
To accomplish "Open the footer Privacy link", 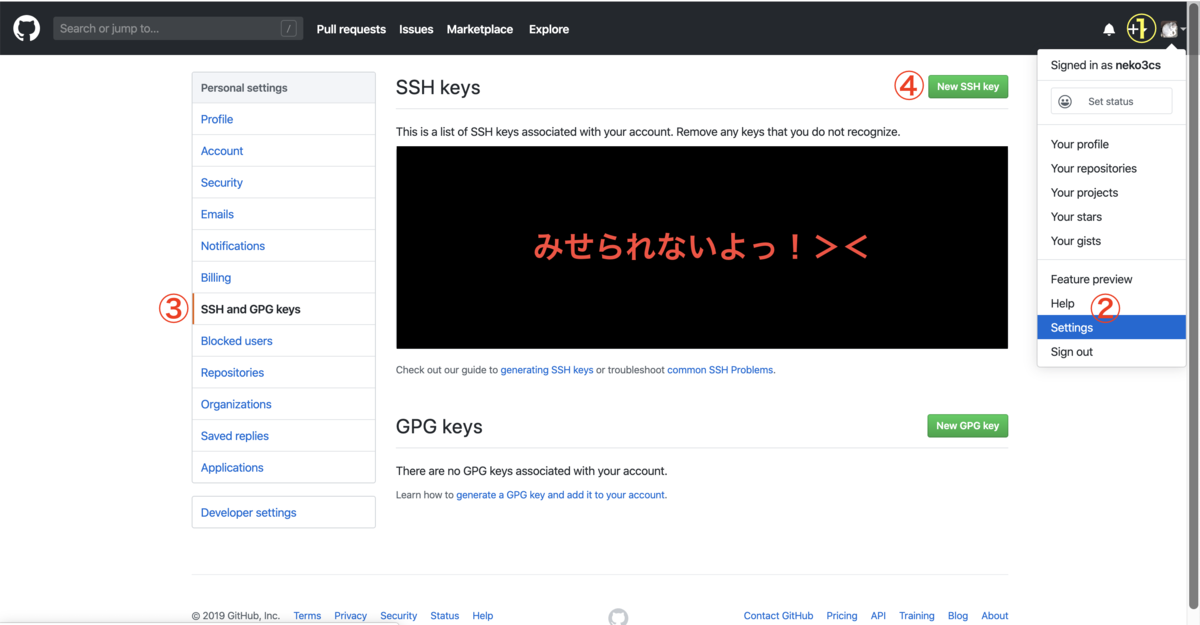I will tap(350, 616).
